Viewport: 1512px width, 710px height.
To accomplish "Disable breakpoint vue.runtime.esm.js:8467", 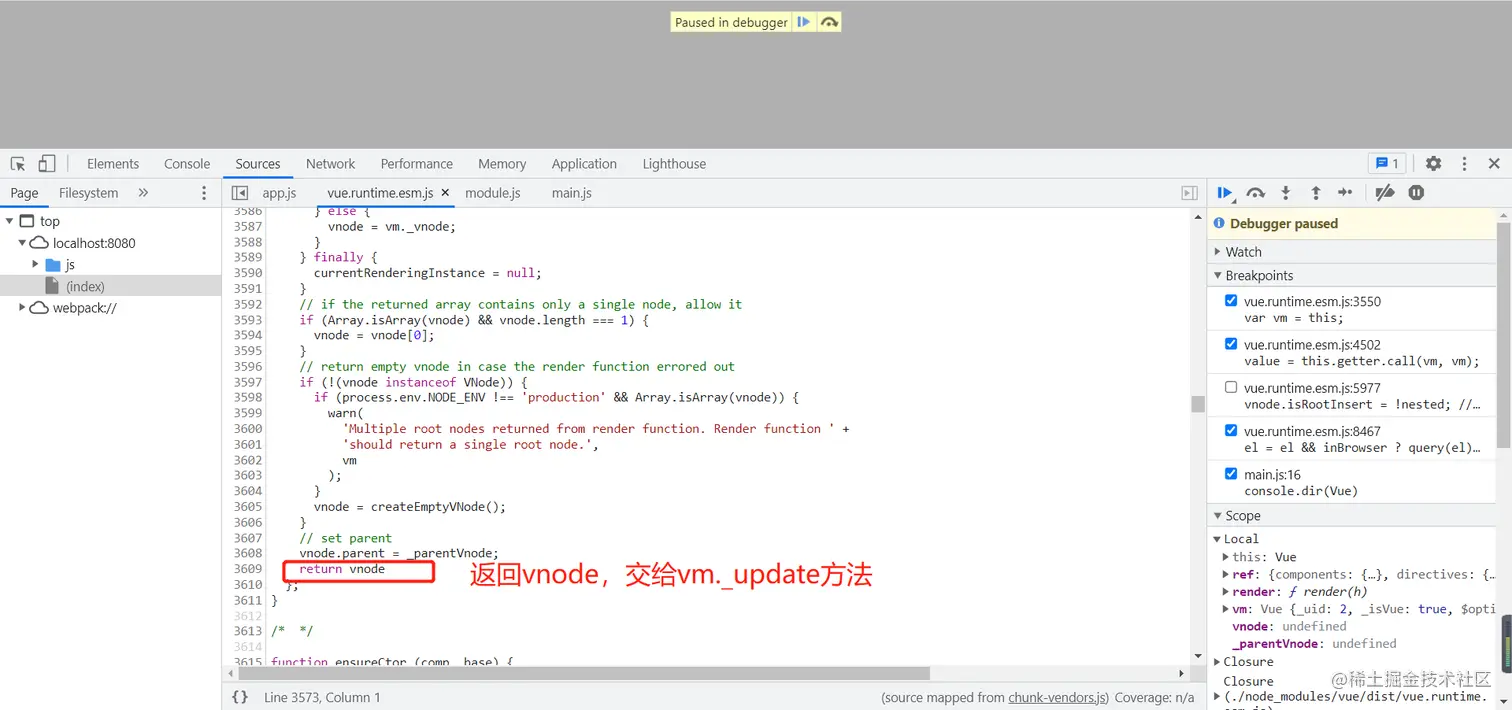I will click(1231, 431).
